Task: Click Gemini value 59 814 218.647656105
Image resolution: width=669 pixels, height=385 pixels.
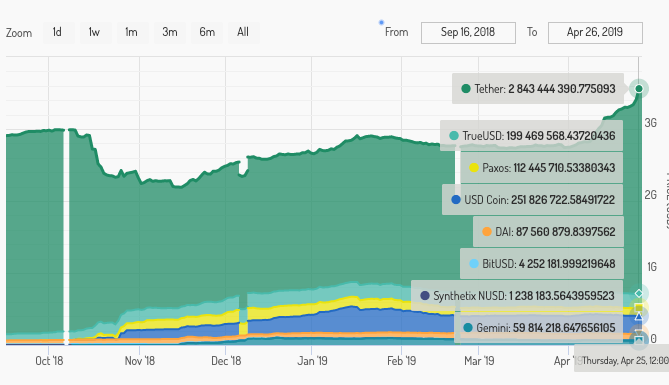Action: pyautogui.click(x=564, y=328)
